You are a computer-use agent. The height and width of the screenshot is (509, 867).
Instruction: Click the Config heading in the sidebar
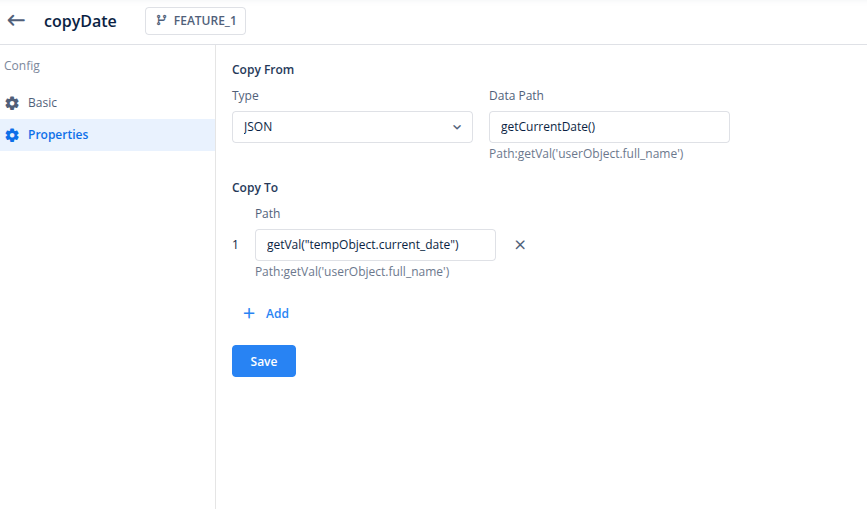tap(22, 66)
